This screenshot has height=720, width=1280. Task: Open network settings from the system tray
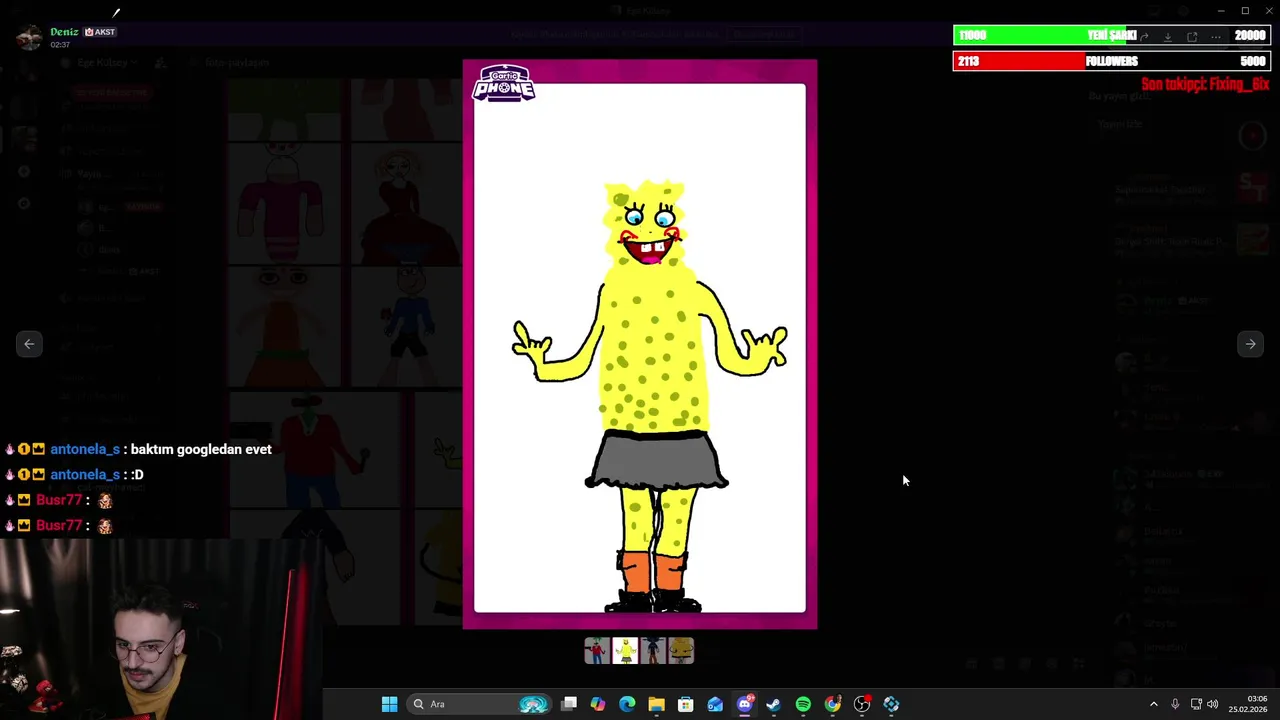click(x=1196, y=704)
